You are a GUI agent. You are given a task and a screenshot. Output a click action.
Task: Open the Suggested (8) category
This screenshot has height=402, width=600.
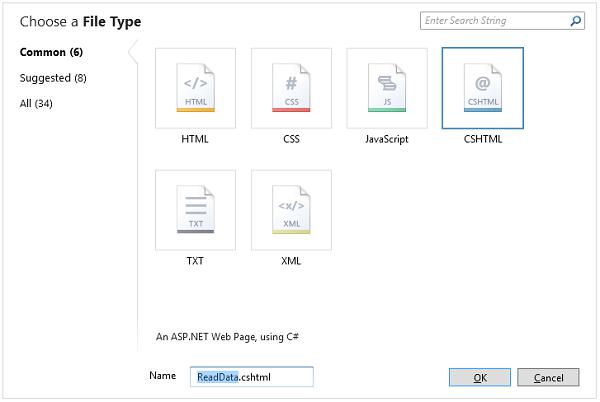(53, 77)
